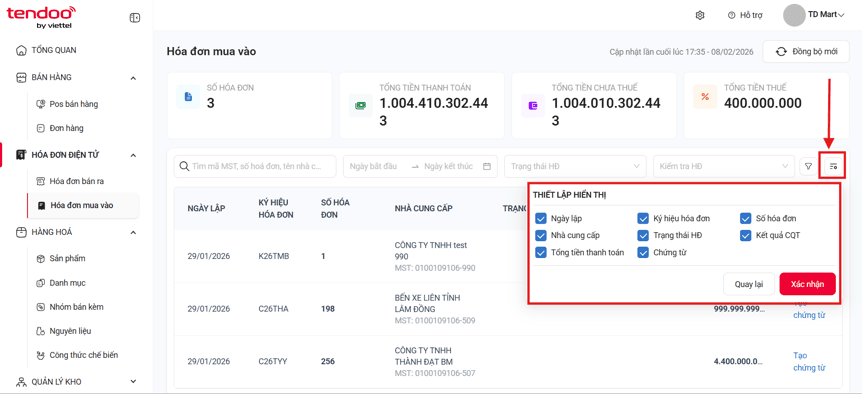
Task: Uncheck the Nhà cung cấp checkbox
Action: (540, 236)
